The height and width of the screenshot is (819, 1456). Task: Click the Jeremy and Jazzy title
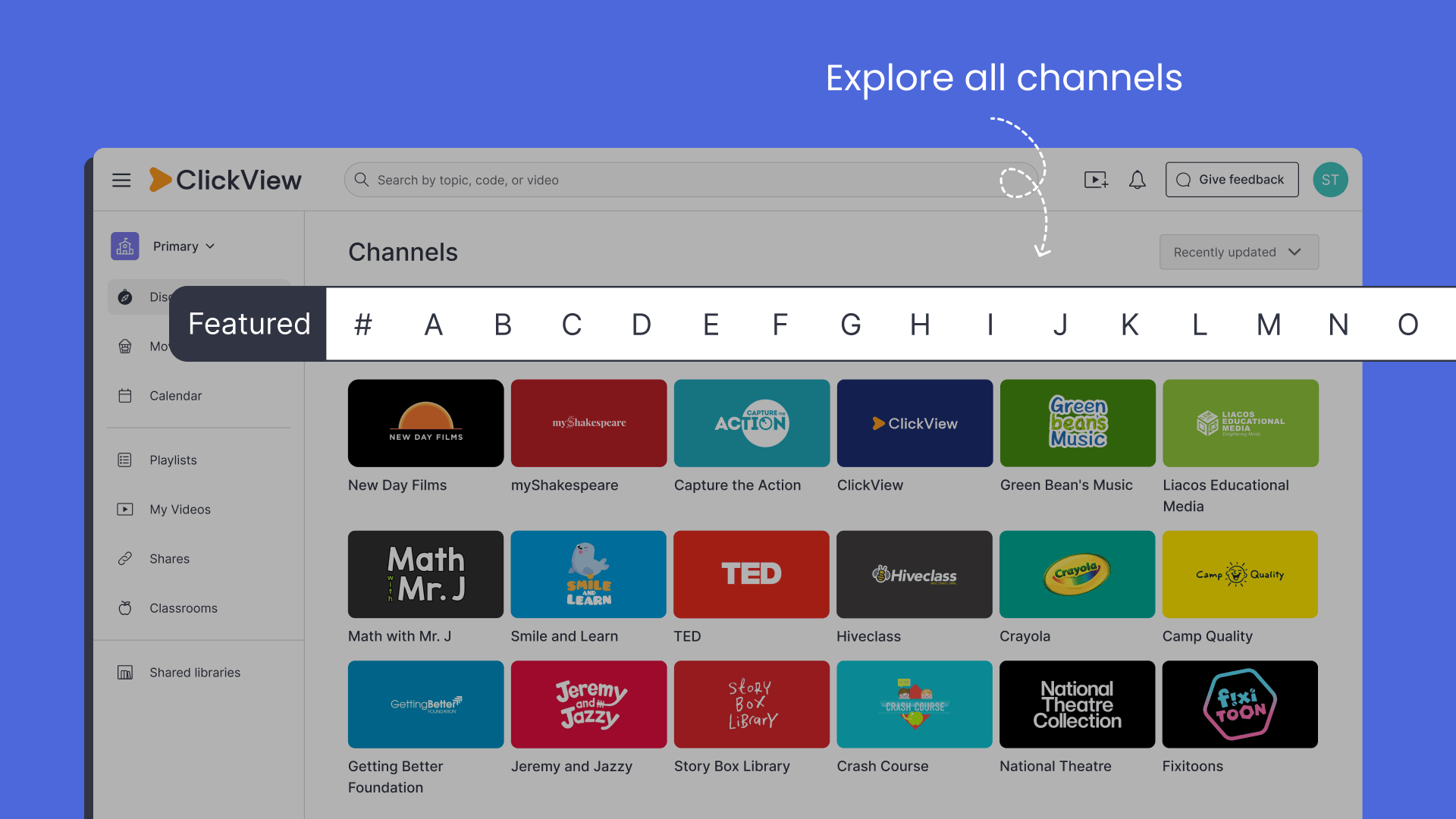pos(572,767)
